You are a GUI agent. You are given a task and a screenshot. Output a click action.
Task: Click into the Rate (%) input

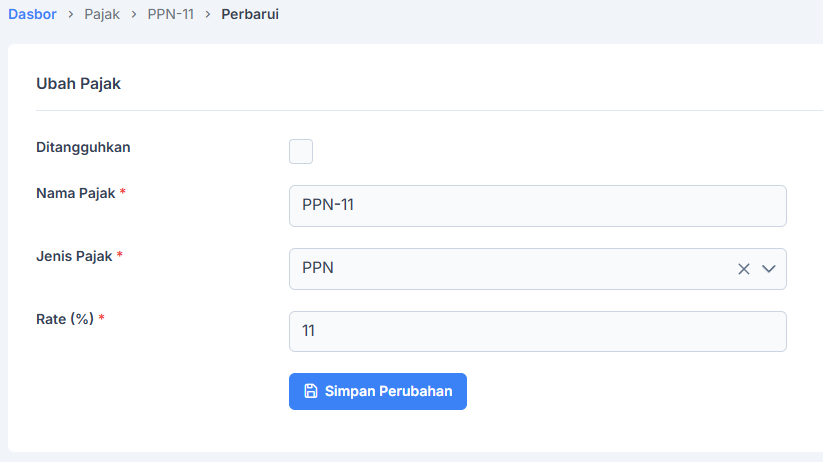[537, 332]
